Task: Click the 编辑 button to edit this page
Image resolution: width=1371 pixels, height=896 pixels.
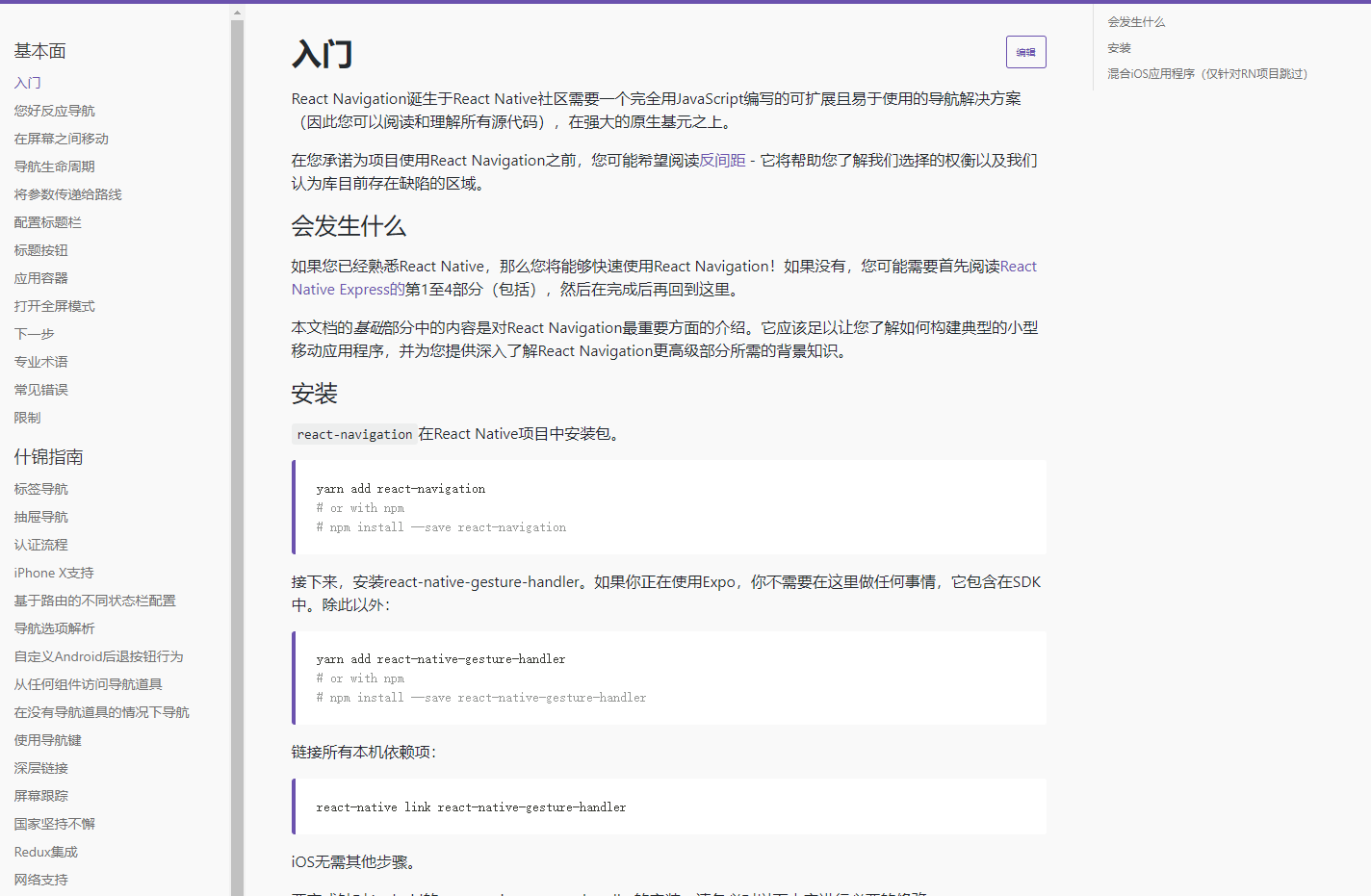Action: [x=1024, y=52]
